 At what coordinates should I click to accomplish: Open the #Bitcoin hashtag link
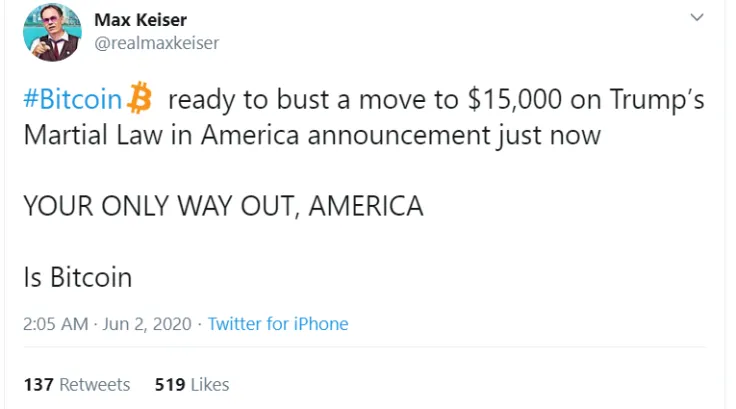point(73,99)
